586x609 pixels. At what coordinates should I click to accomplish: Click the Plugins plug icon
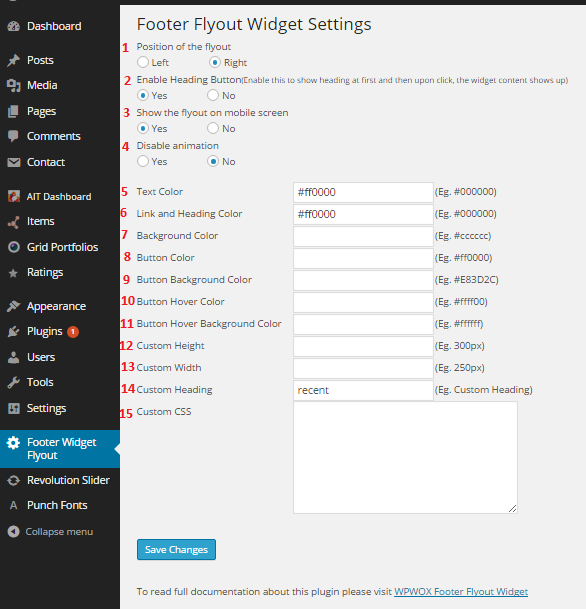[14, 331]
